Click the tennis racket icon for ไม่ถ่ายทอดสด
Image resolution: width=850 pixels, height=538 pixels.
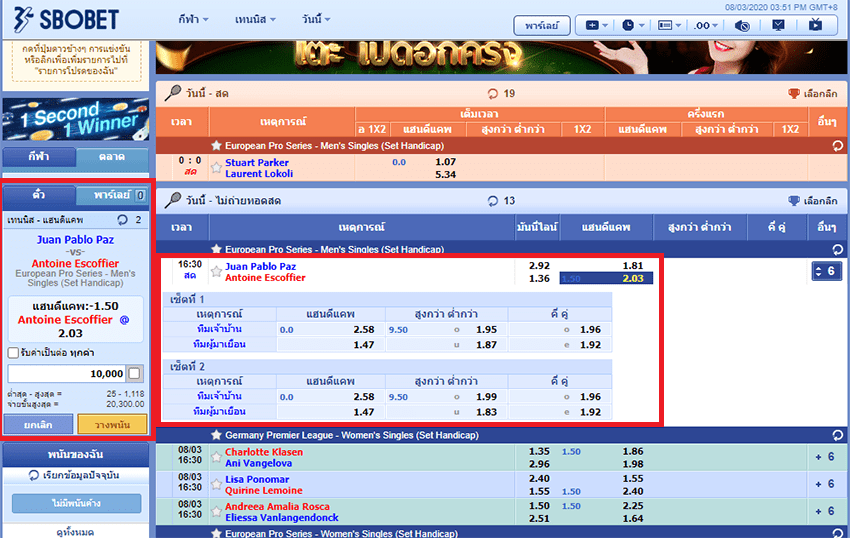pos(172,201)
